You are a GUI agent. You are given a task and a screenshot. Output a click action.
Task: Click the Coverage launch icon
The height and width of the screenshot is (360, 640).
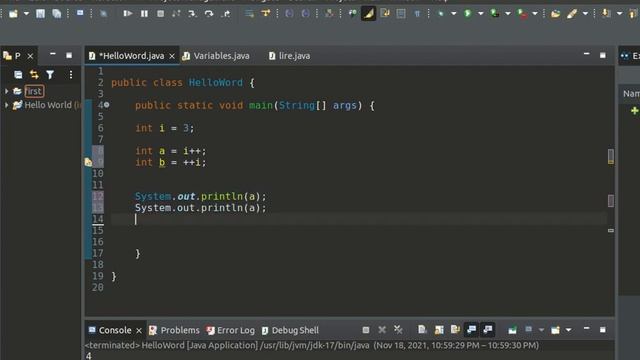point(495,14)
